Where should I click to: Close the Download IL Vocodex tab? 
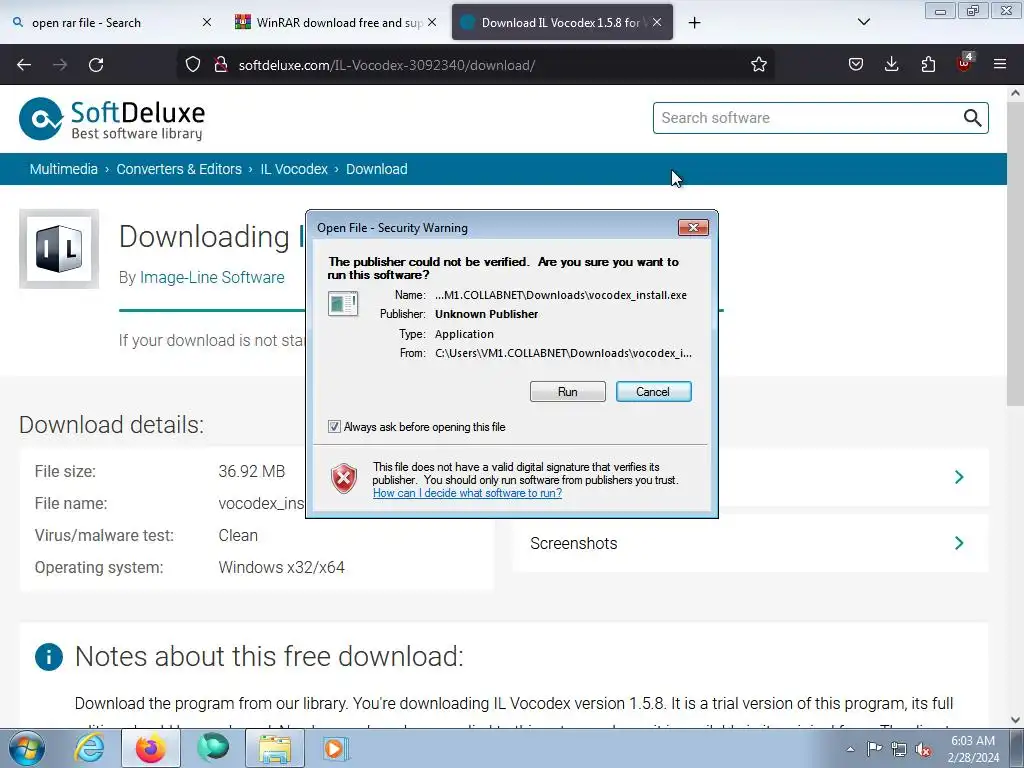tap(657, 22)
